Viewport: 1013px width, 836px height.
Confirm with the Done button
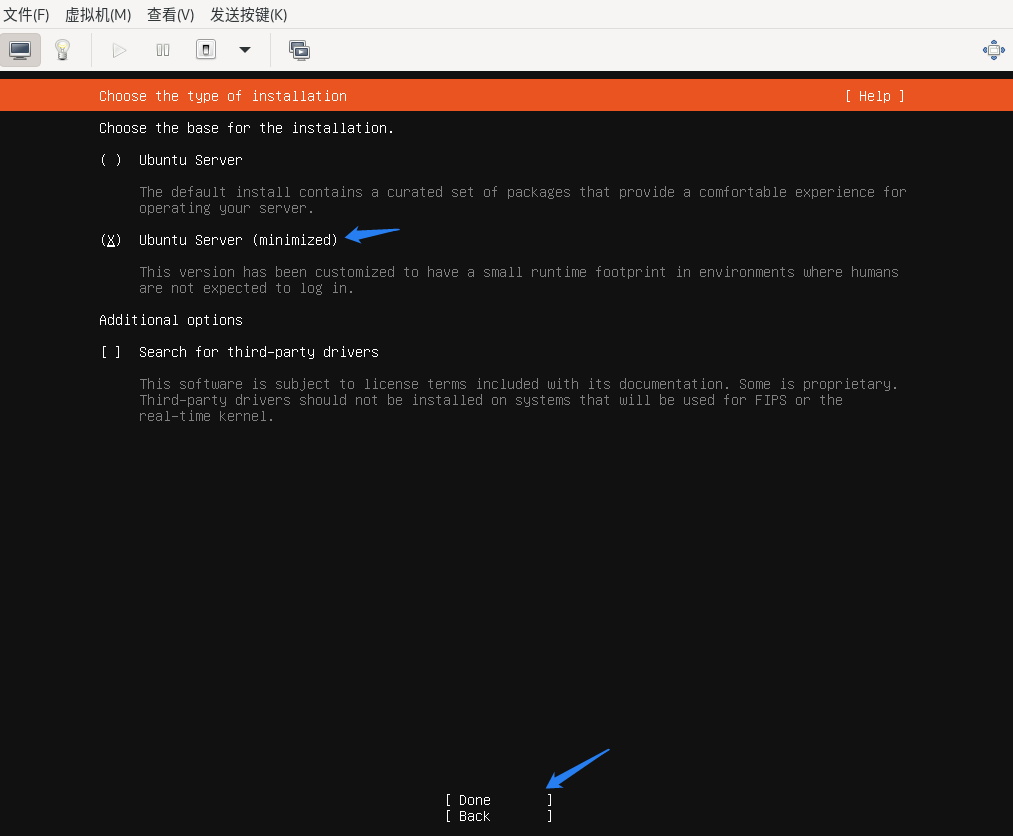click(499, 800)
